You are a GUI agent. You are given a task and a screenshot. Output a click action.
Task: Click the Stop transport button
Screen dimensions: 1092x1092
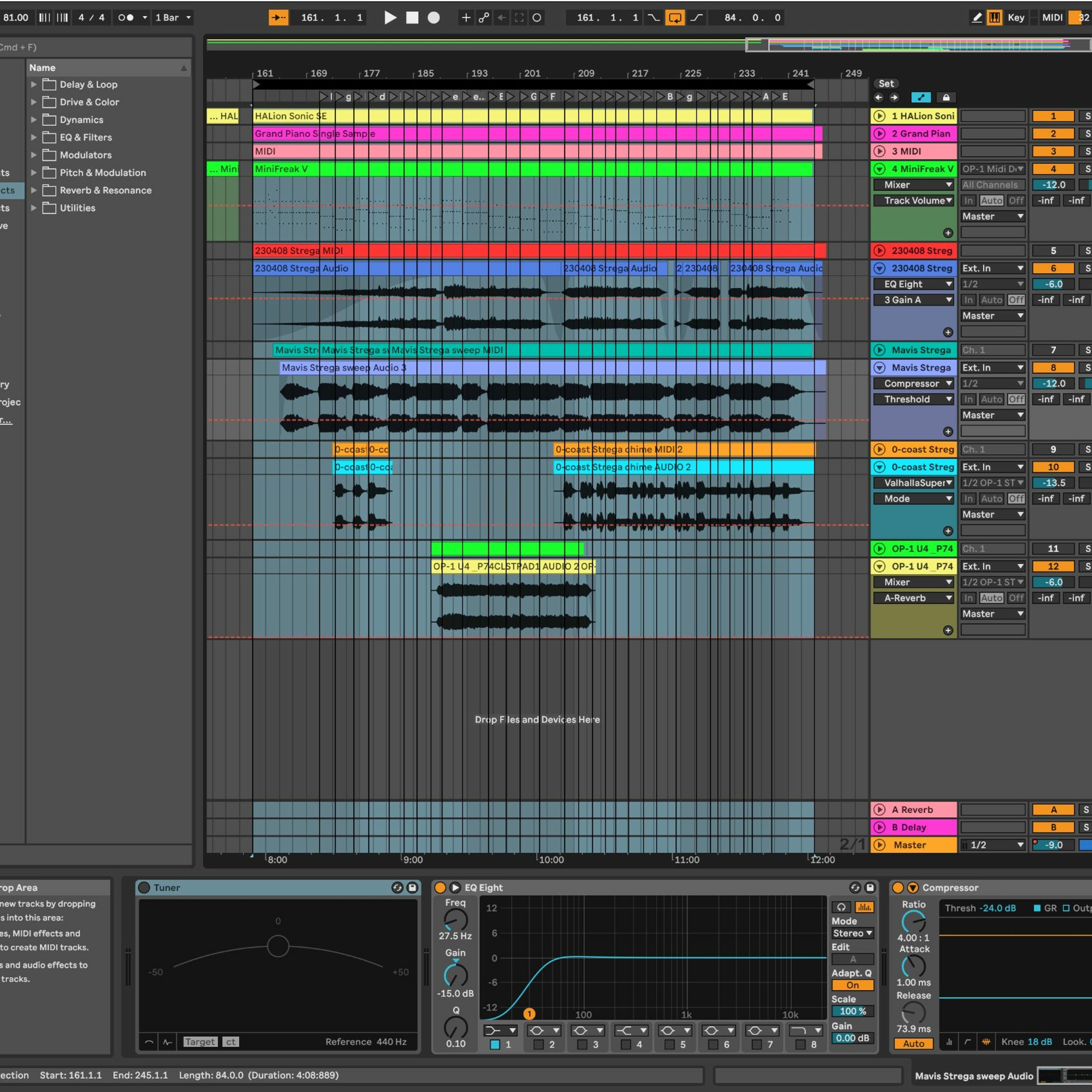pos(412,17)
